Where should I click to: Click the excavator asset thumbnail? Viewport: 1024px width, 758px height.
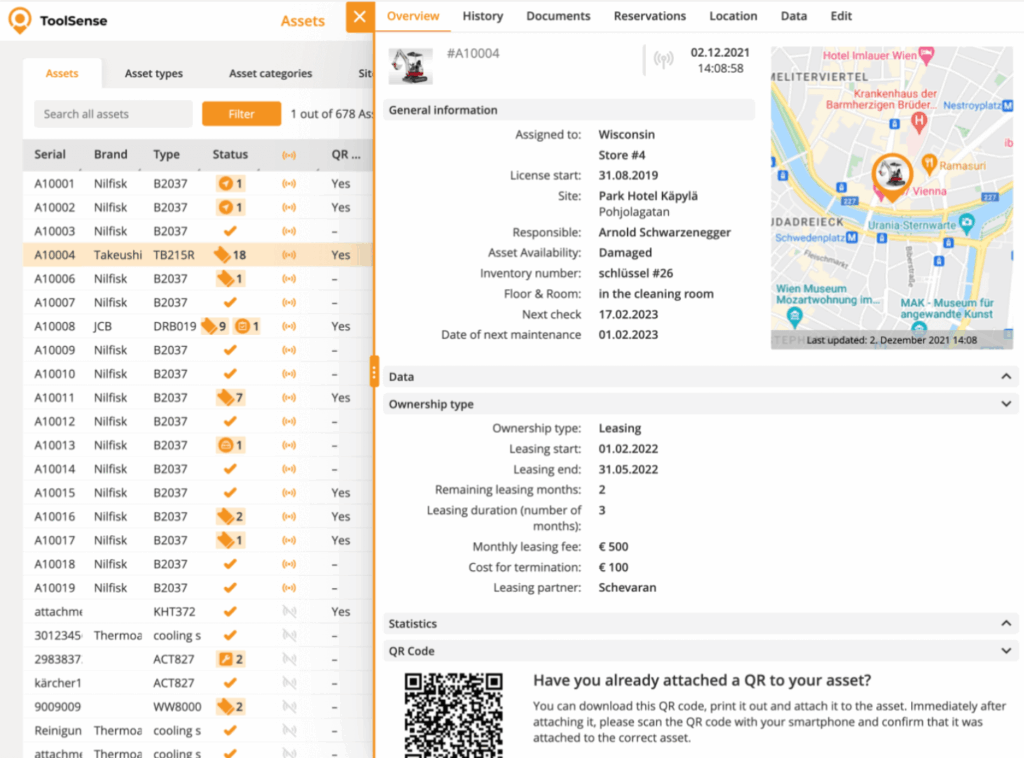click(409, 67)
